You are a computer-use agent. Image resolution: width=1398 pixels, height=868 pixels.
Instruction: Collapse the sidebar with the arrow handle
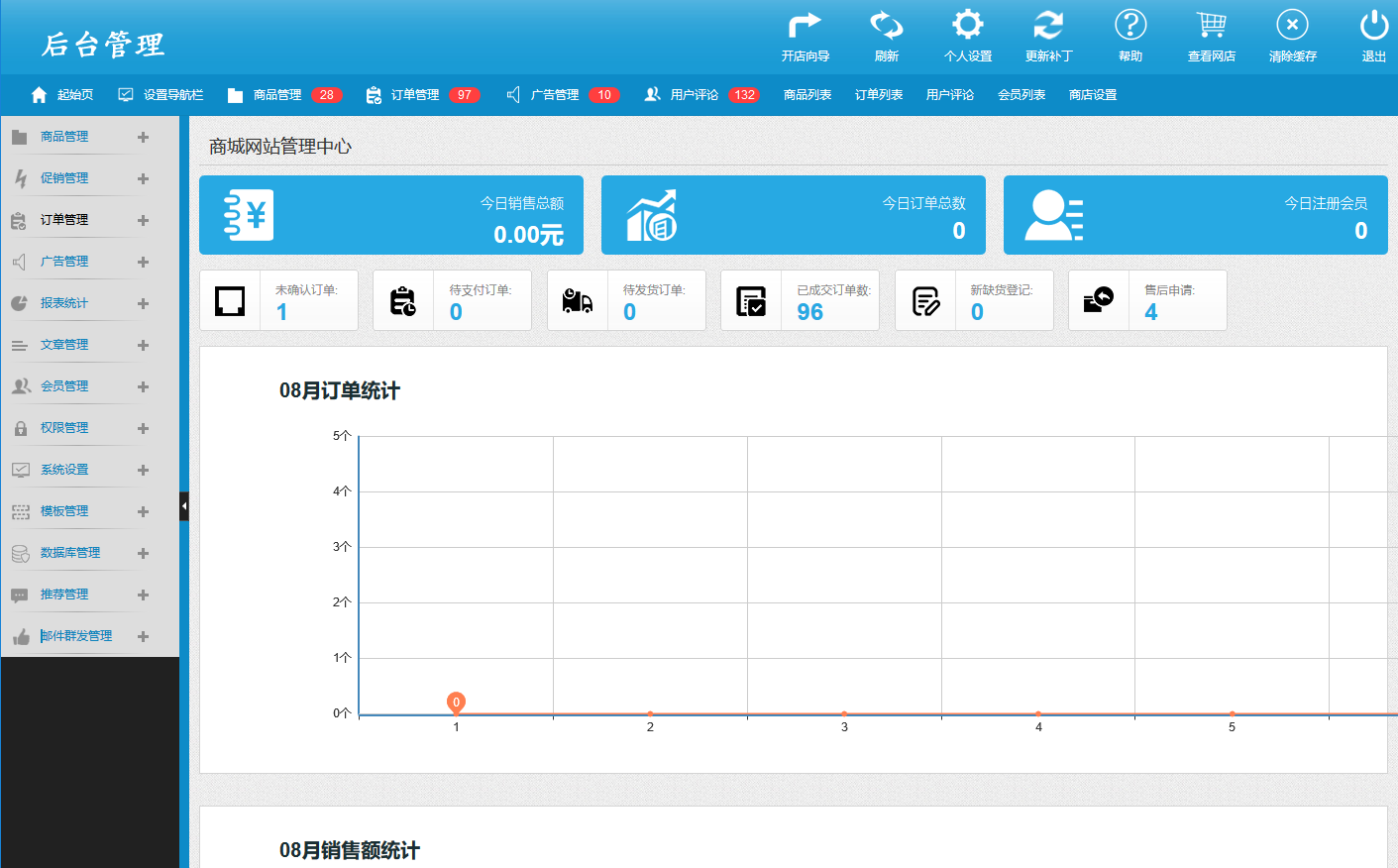pos(183,506)
